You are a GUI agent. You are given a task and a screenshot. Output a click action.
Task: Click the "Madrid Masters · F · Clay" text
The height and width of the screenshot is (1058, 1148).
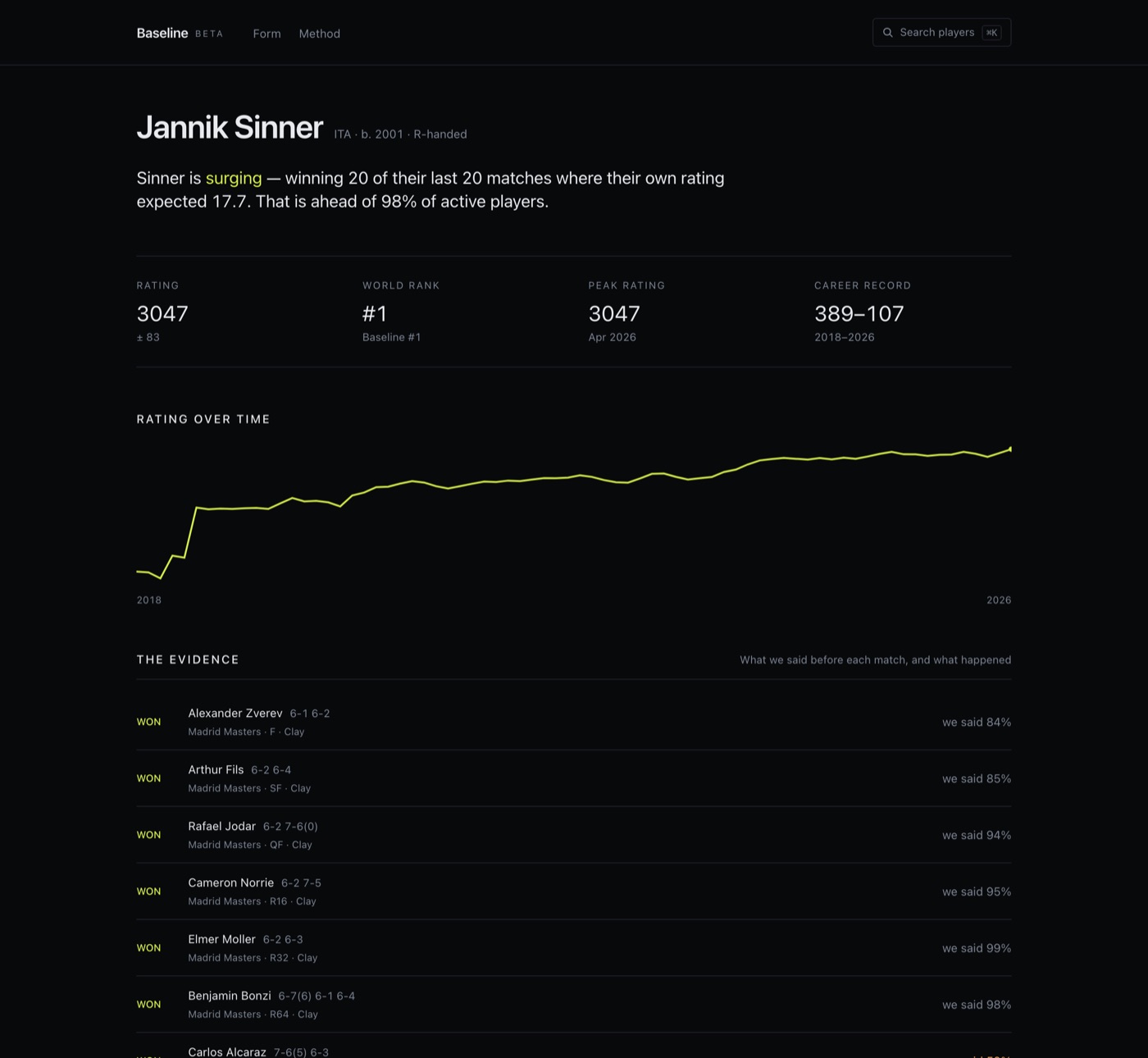pos(246,732)
